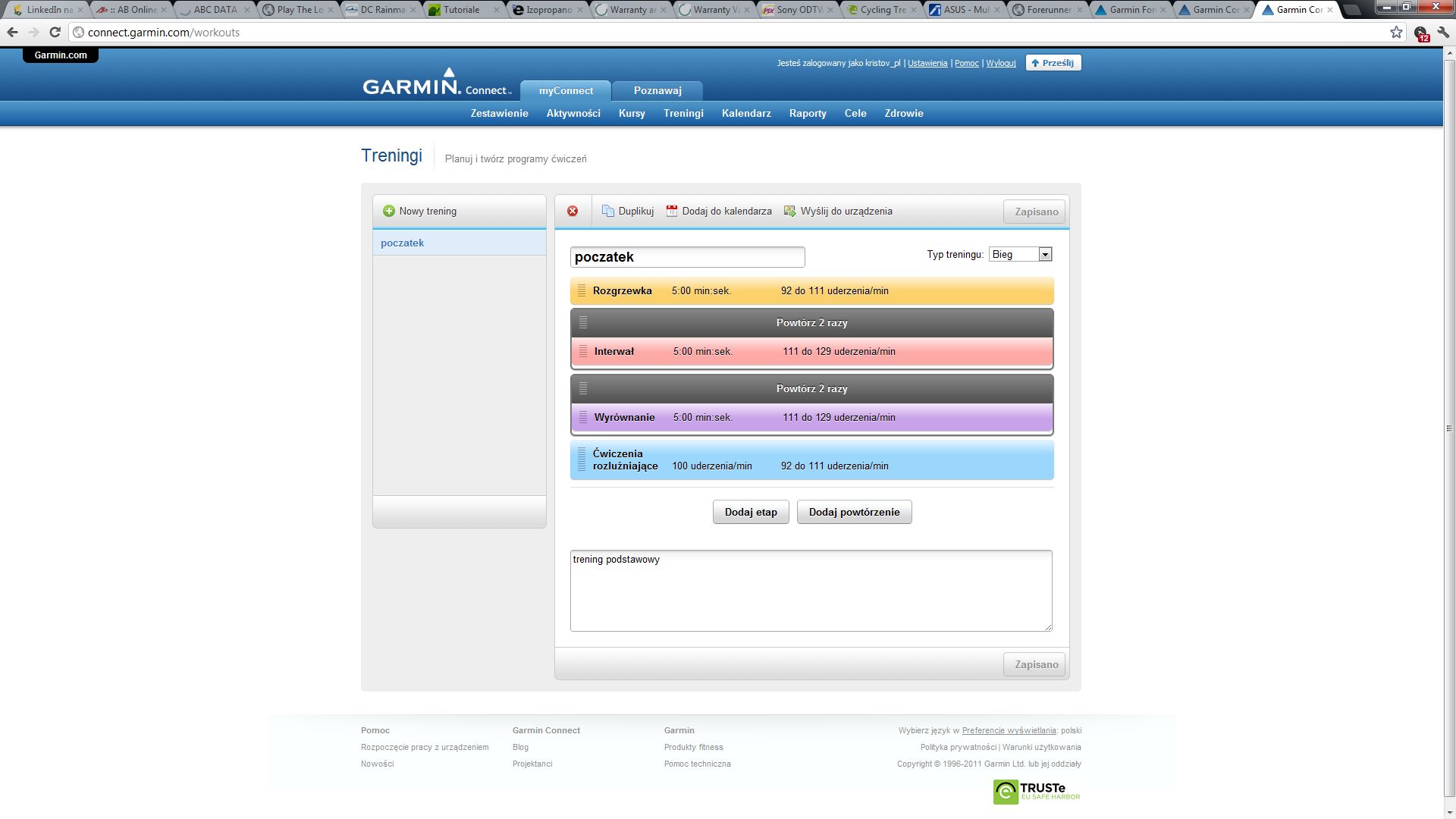Open the Aktywności menu item
Screen dimensions: 1456x819
point(573,114)
